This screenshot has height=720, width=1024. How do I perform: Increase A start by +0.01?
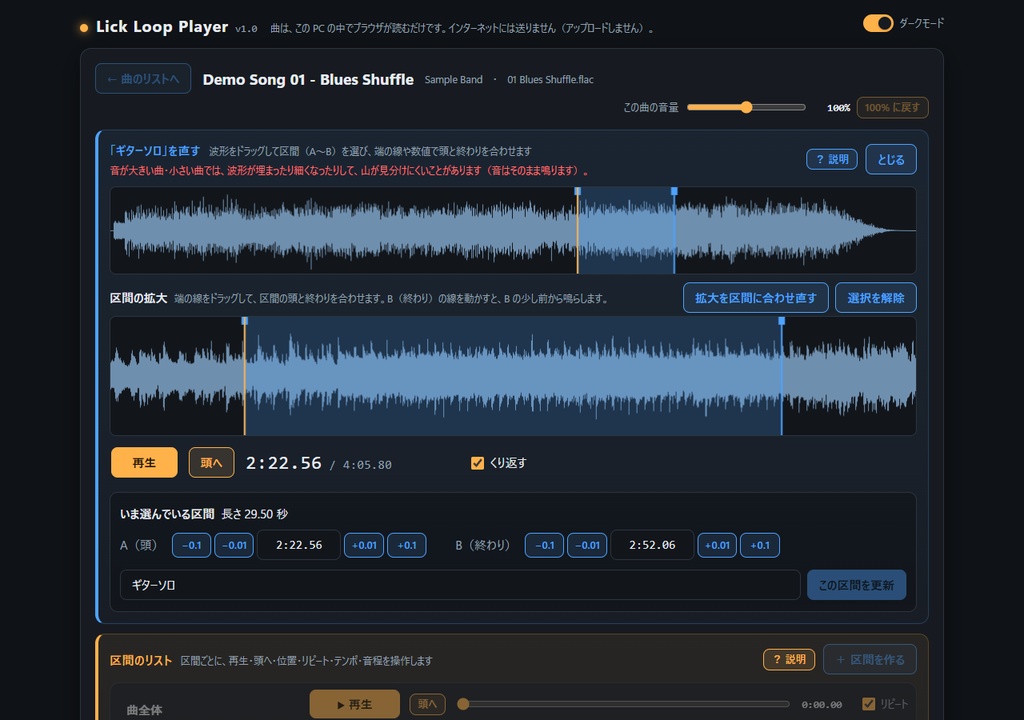364,545
